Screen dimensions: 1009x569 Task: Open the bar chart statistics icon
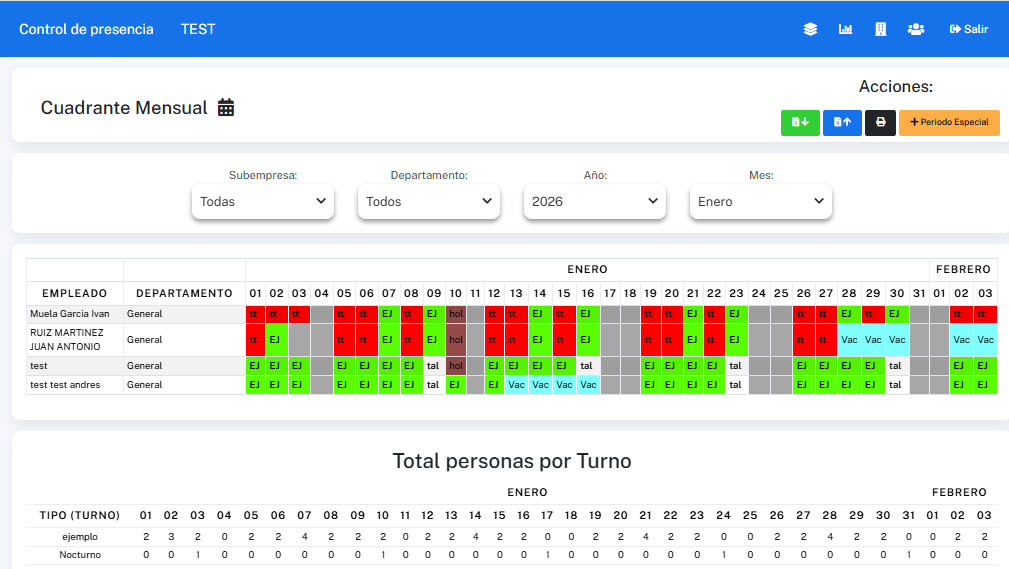point(845,29)
